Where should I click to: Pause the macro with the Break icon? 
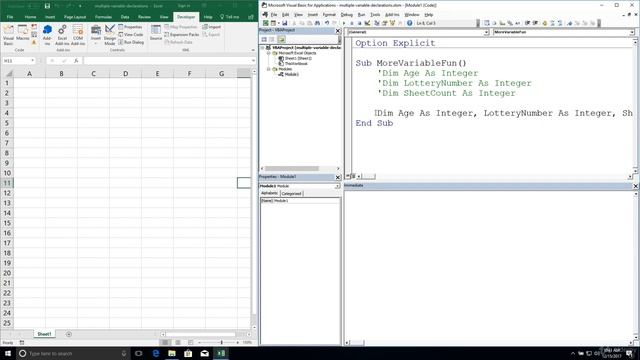pyautogui.click(x=352, y=23)
